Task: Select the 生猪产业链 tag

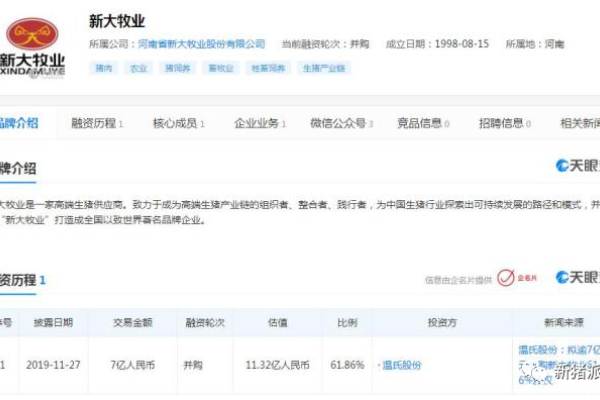Action: [x=324, y=68]
